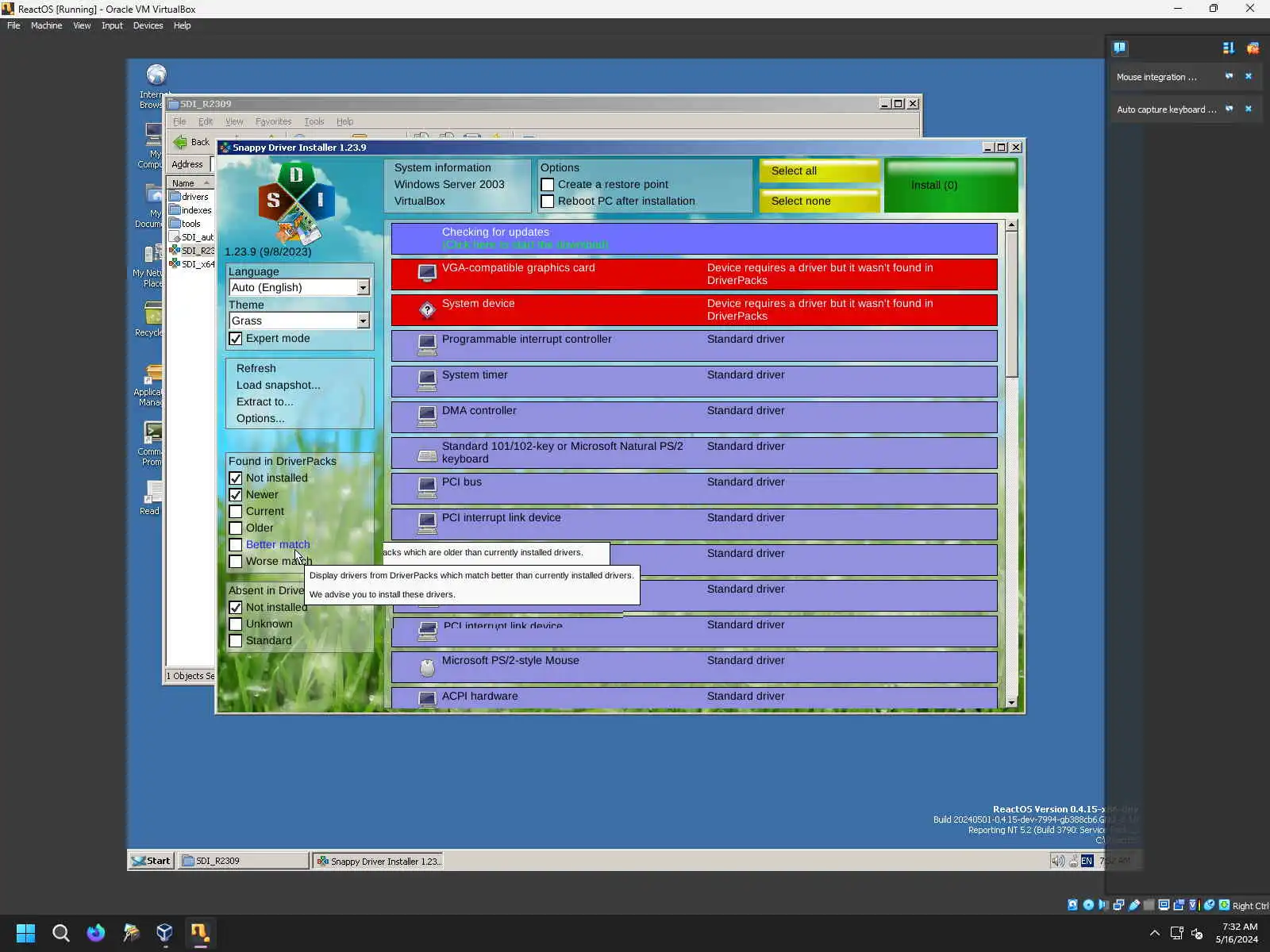Click the Checking for updates banner
This screenshot has height=952, width=1270.
click(x=694, y=238)
